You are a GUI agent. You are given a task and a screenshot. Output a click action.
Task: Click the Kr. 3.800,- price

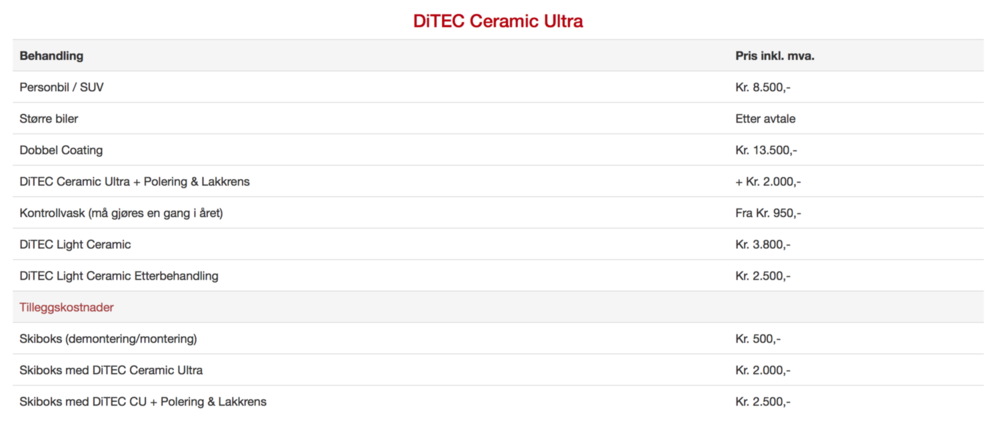(x=763, y=244)
